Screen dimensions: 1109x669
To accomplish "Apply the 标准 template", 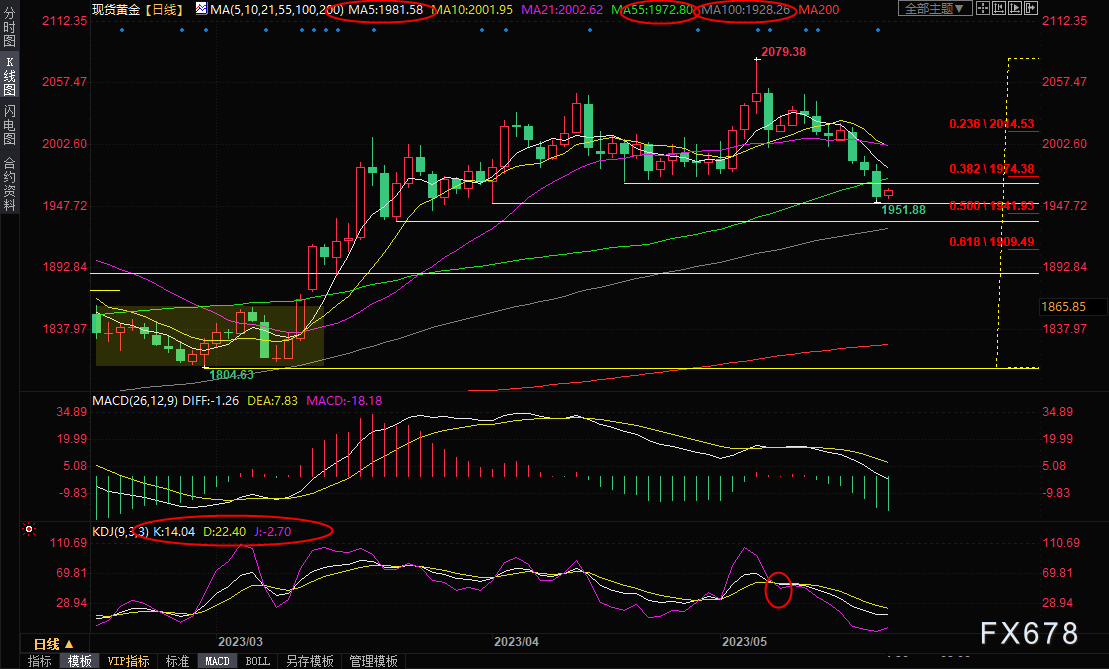I will click(177, 661).
